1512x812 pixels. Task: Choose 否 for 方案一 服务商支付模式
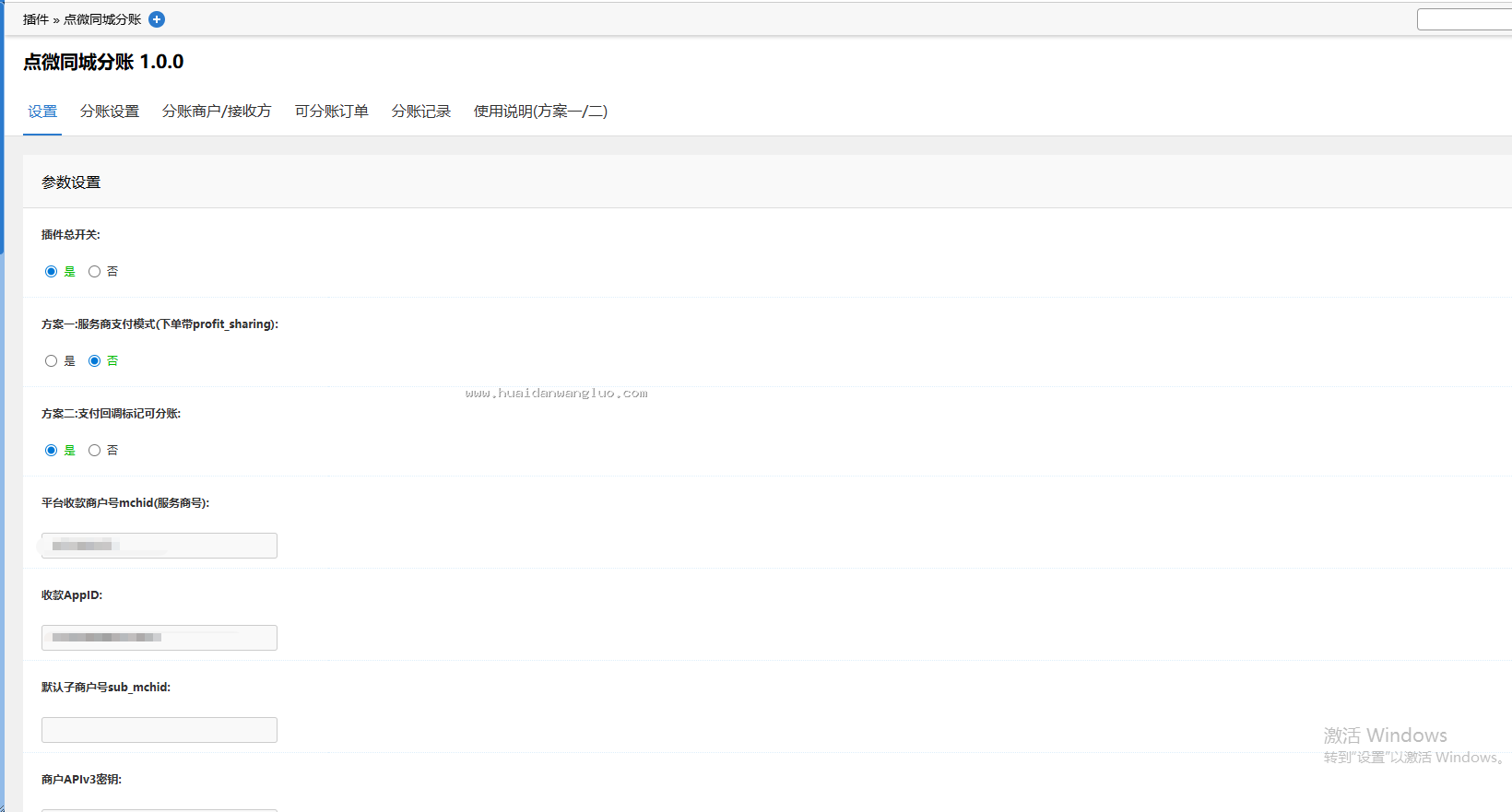(94, 361)
